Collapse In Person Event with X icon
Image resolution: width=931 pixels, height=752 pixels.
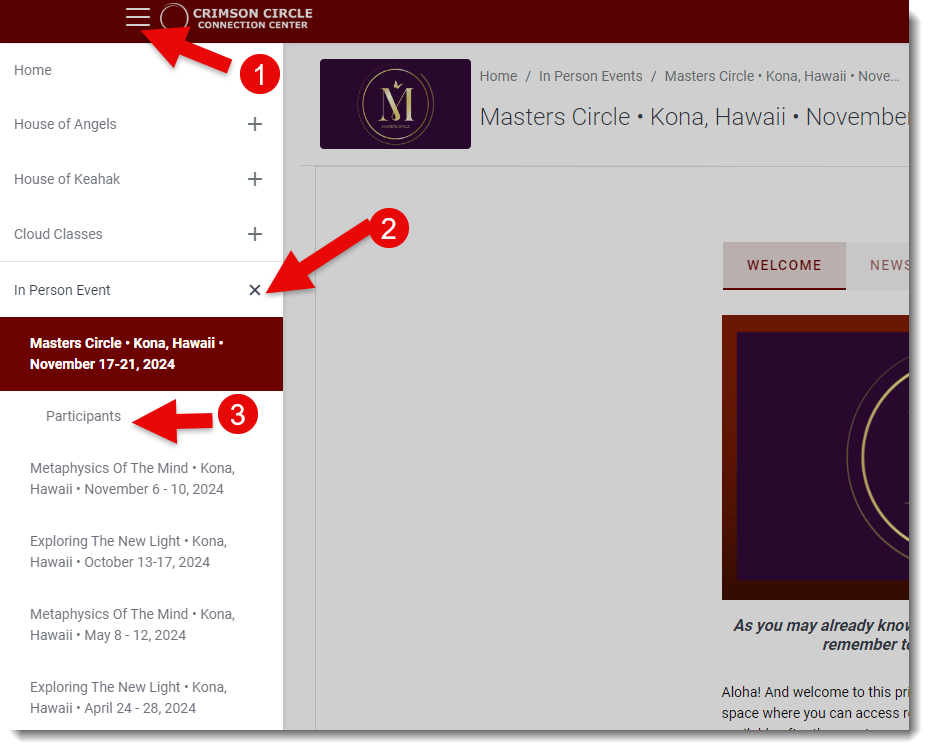pos(255,290)
